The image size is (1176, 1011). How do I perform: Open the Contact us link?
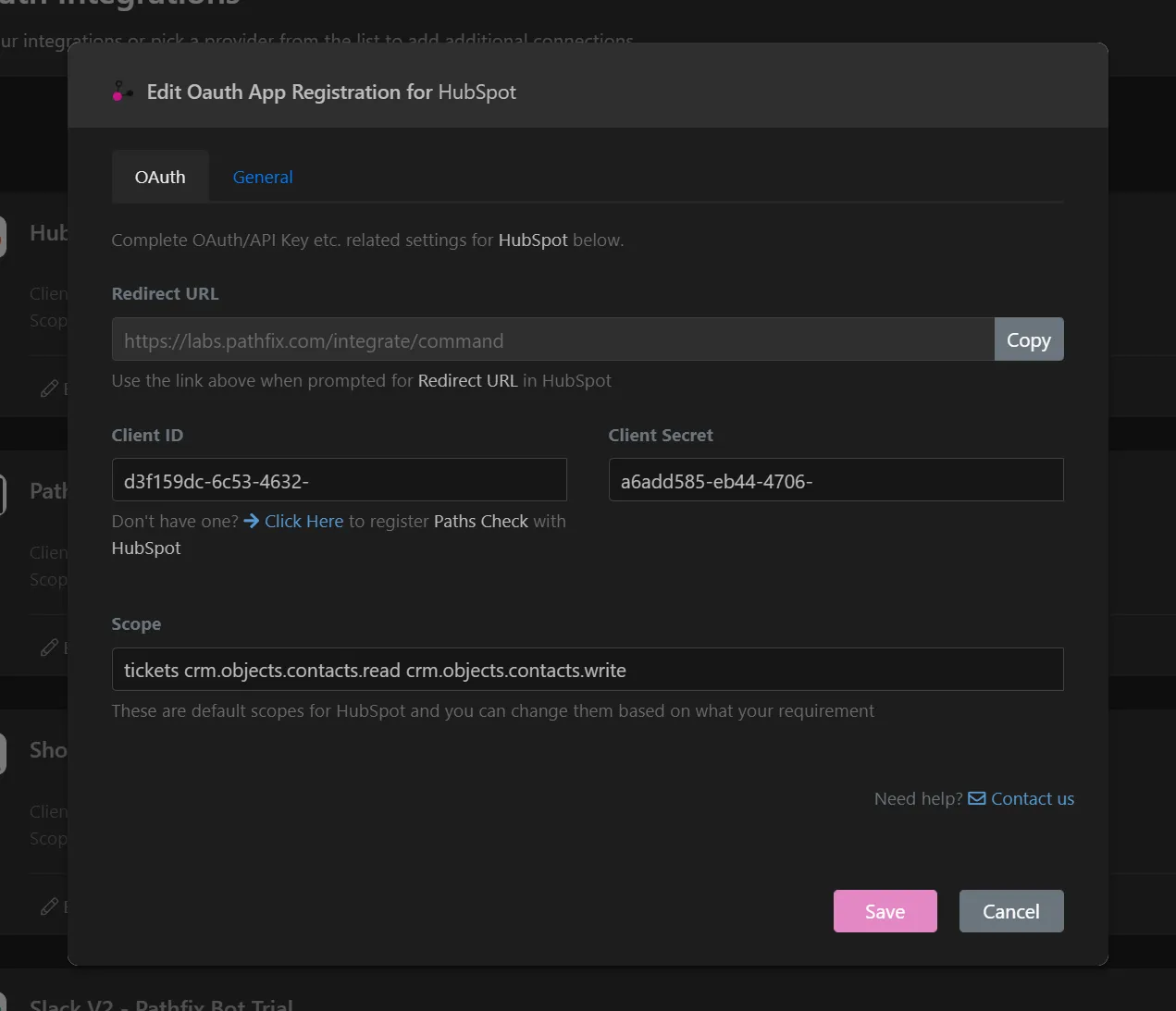coord(1033,798)
